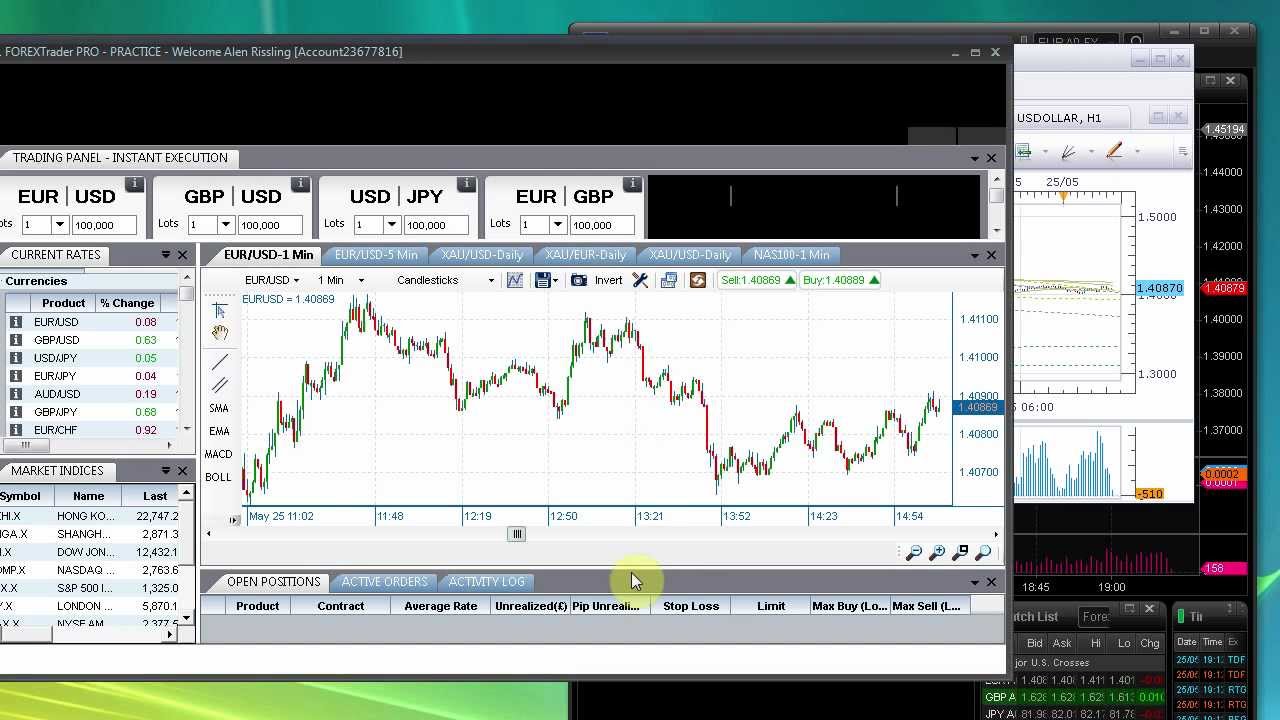Select the parallel channel lines tool
The height and width of the screenshot is (720, 1280).
coord(220,384)
